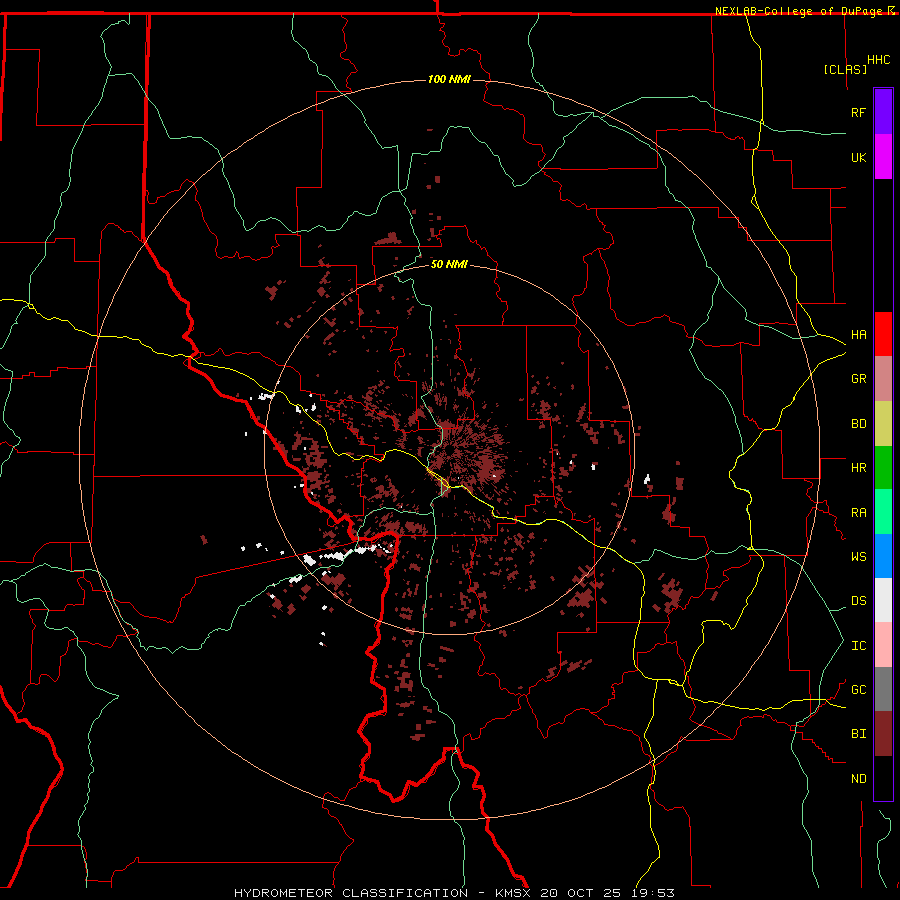Click the dark green HR swatch
This screenshot has width=900, height=900.
[883, 468]
